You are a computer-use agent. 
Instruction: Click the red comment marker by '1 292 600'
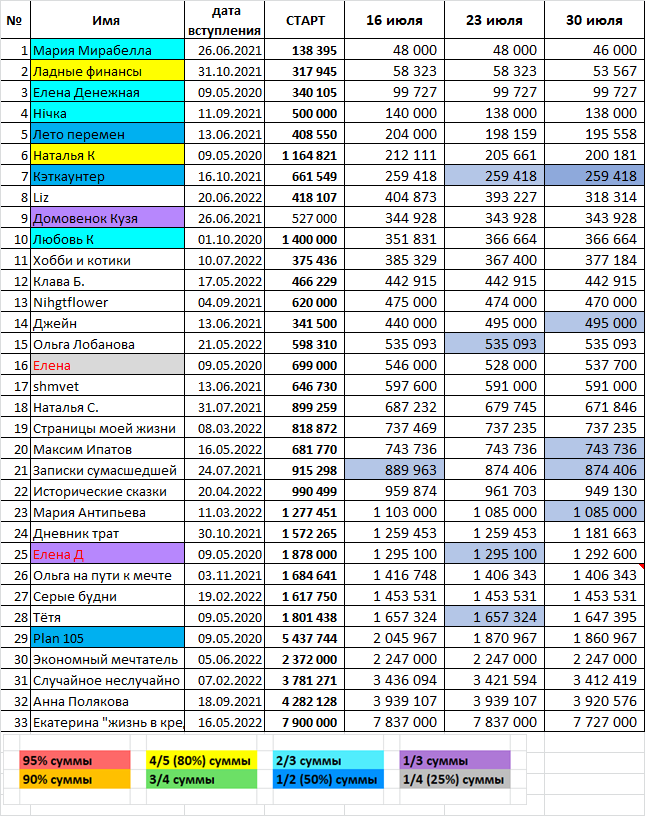(642, 566)
